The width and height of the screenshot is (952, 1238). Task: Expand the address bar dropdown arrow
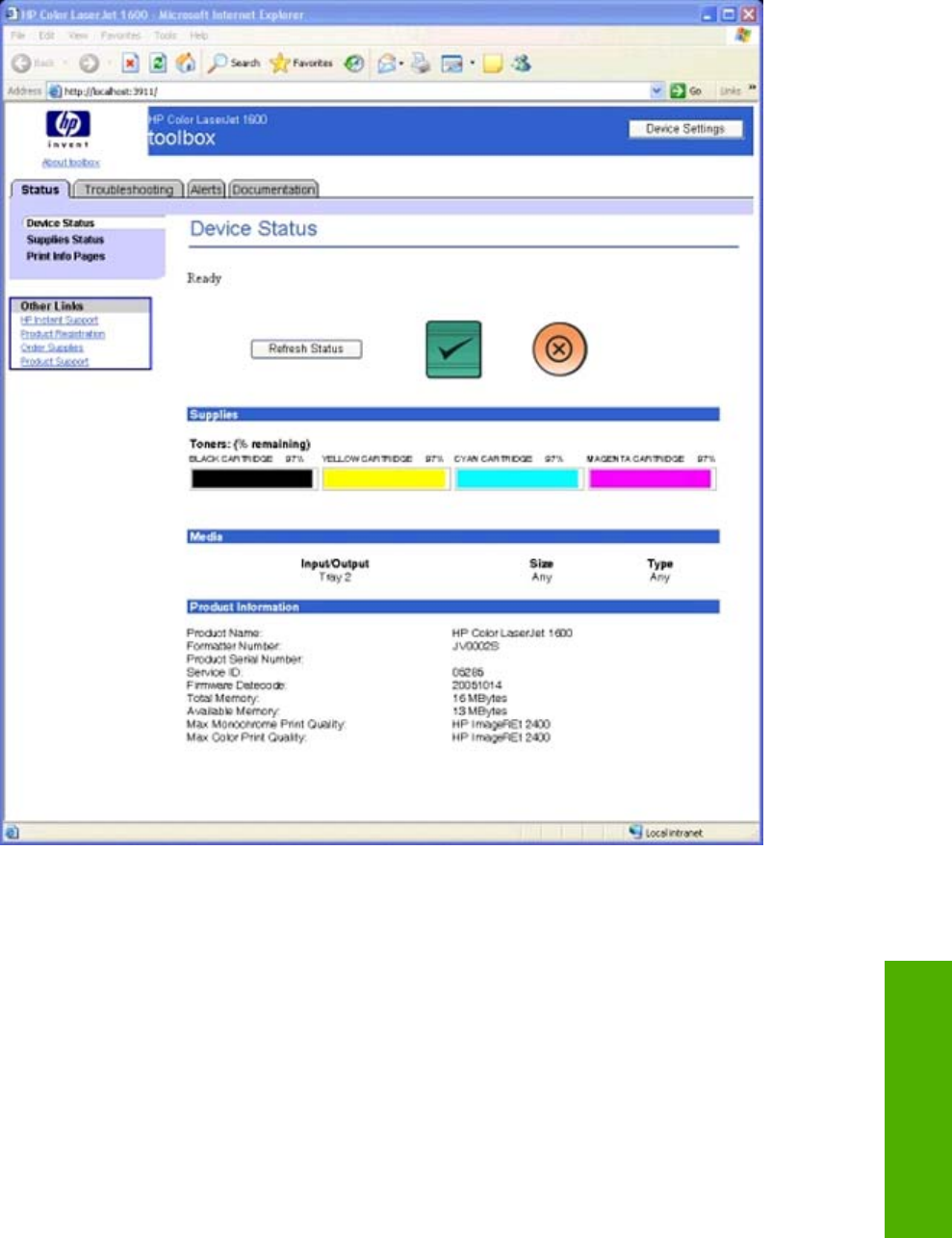click(656, 90)
